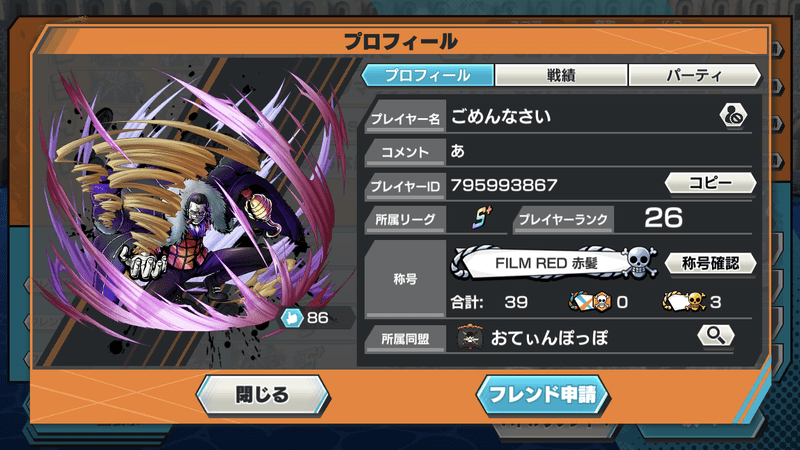Screen dimensions: 800x450
Task: Switch to the 戦績 tab
Action: point(561,76)
